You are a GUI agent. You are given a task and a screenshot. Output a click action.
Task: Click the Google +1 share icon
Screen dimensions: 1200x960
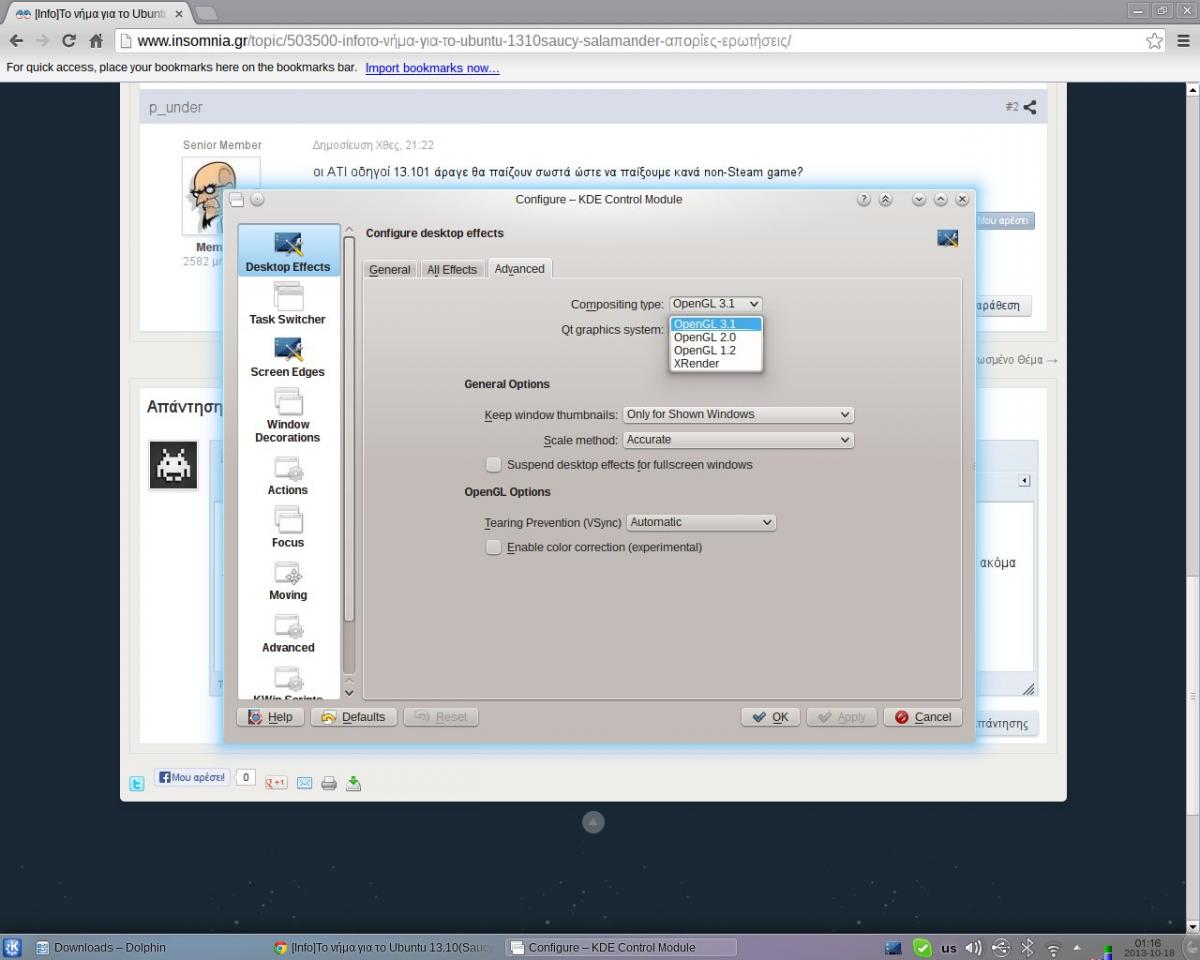coord(276,782)
